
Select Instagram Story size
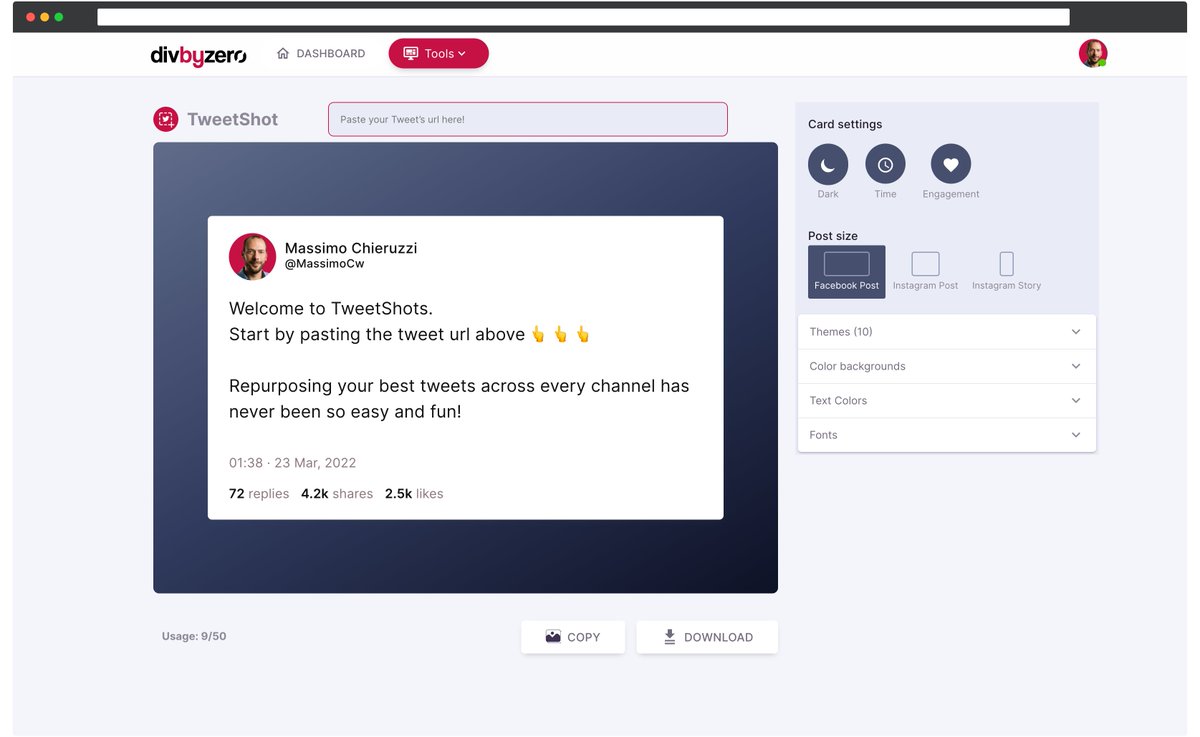tap(1006, 272)
